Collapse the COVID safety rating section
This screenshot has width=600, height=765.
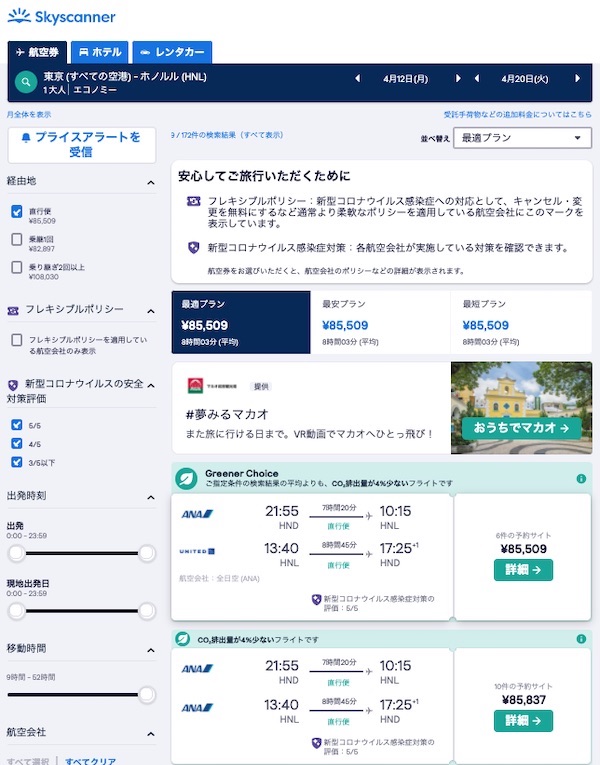click(x=151, y=385)
